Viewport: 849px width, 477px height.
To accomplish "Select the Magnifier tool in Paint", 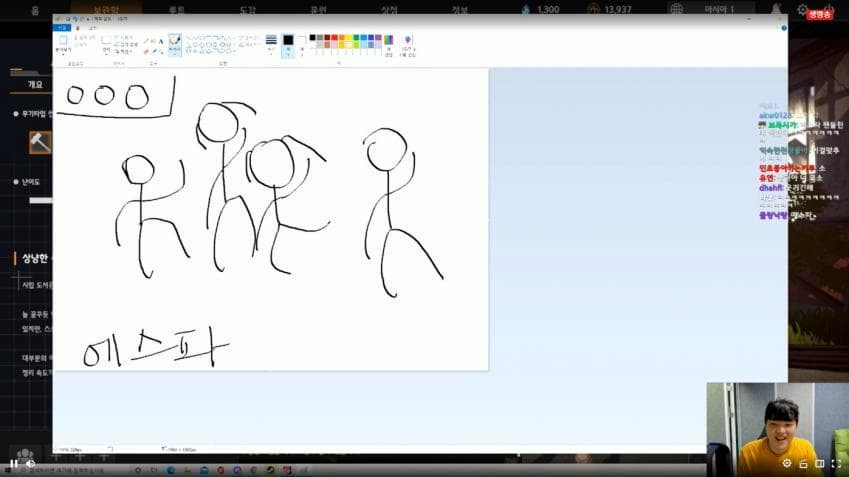I will [161, 52].
